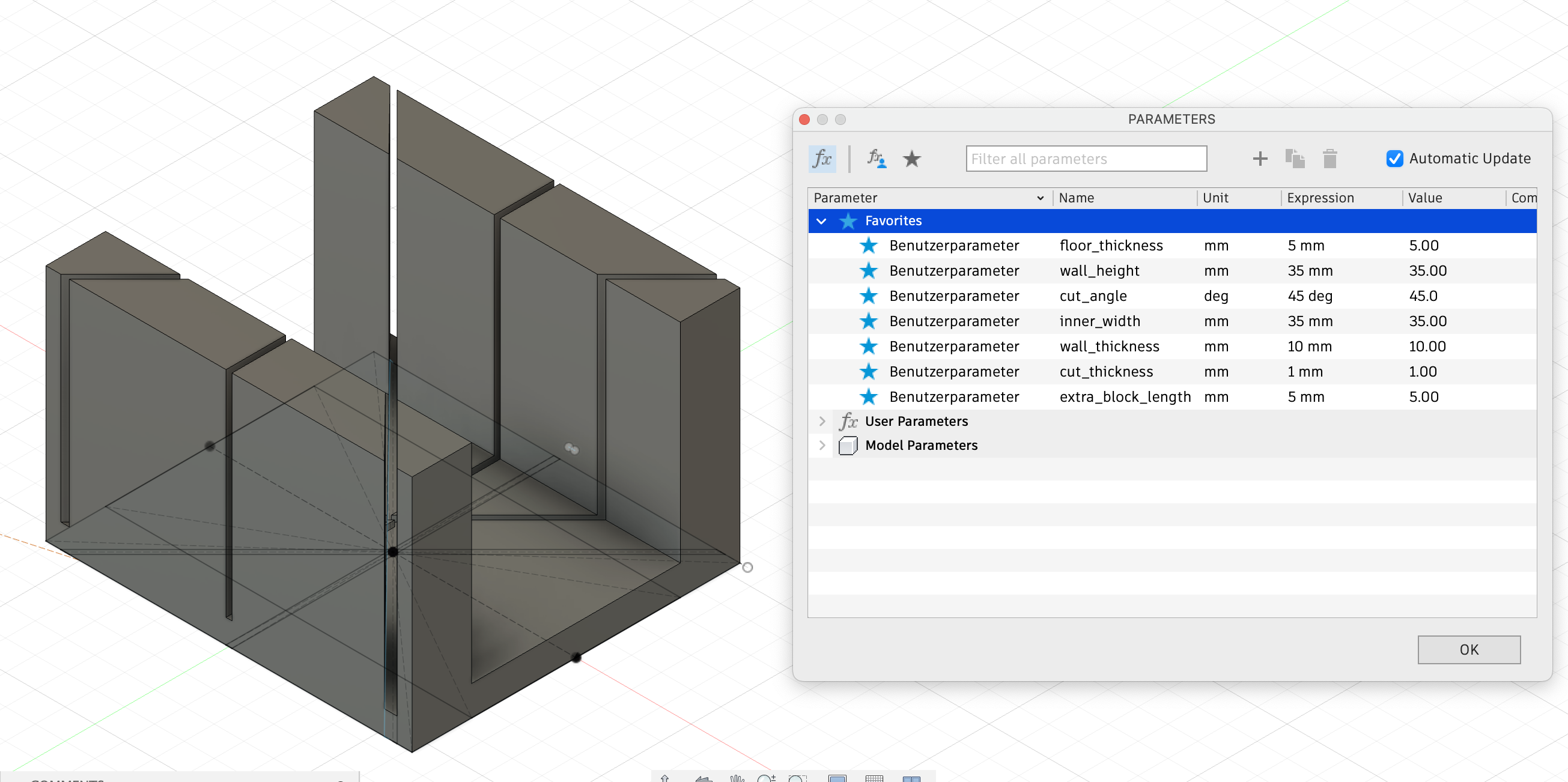Expand the User Parameters section
This screenshot has width=1568, height=782.
[822, 420]
